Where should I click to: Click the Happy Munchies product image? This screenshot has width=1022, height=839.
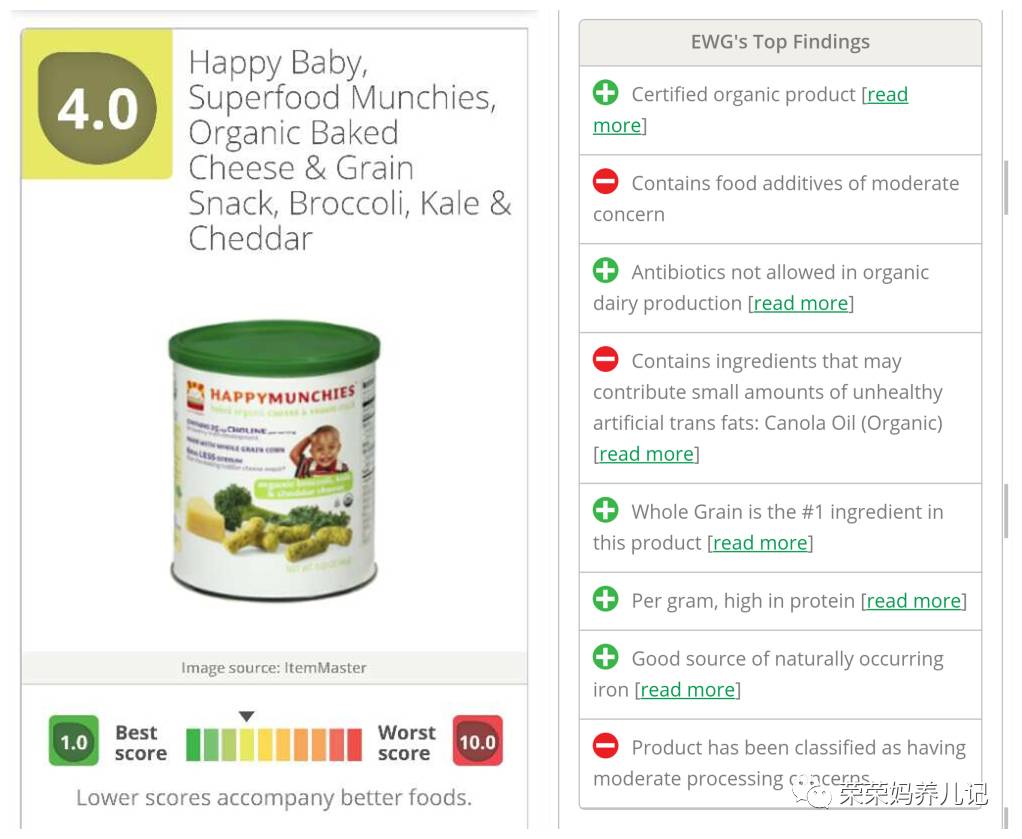[274, 460]
